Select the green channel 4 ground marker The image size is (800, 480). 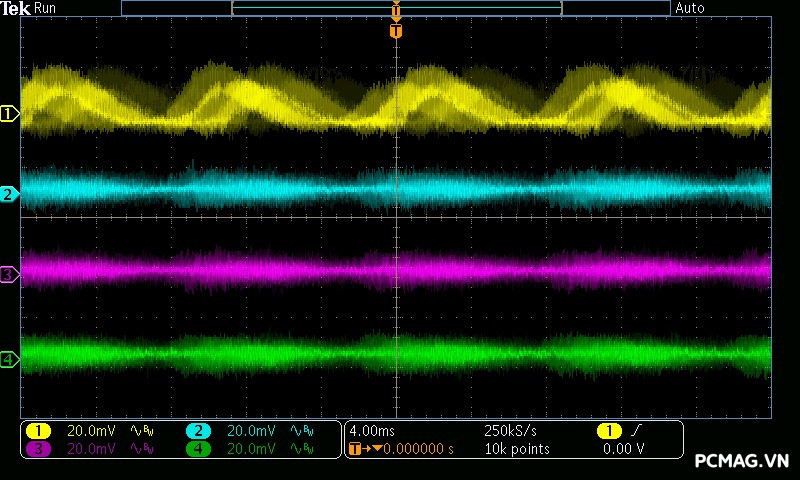9,359
